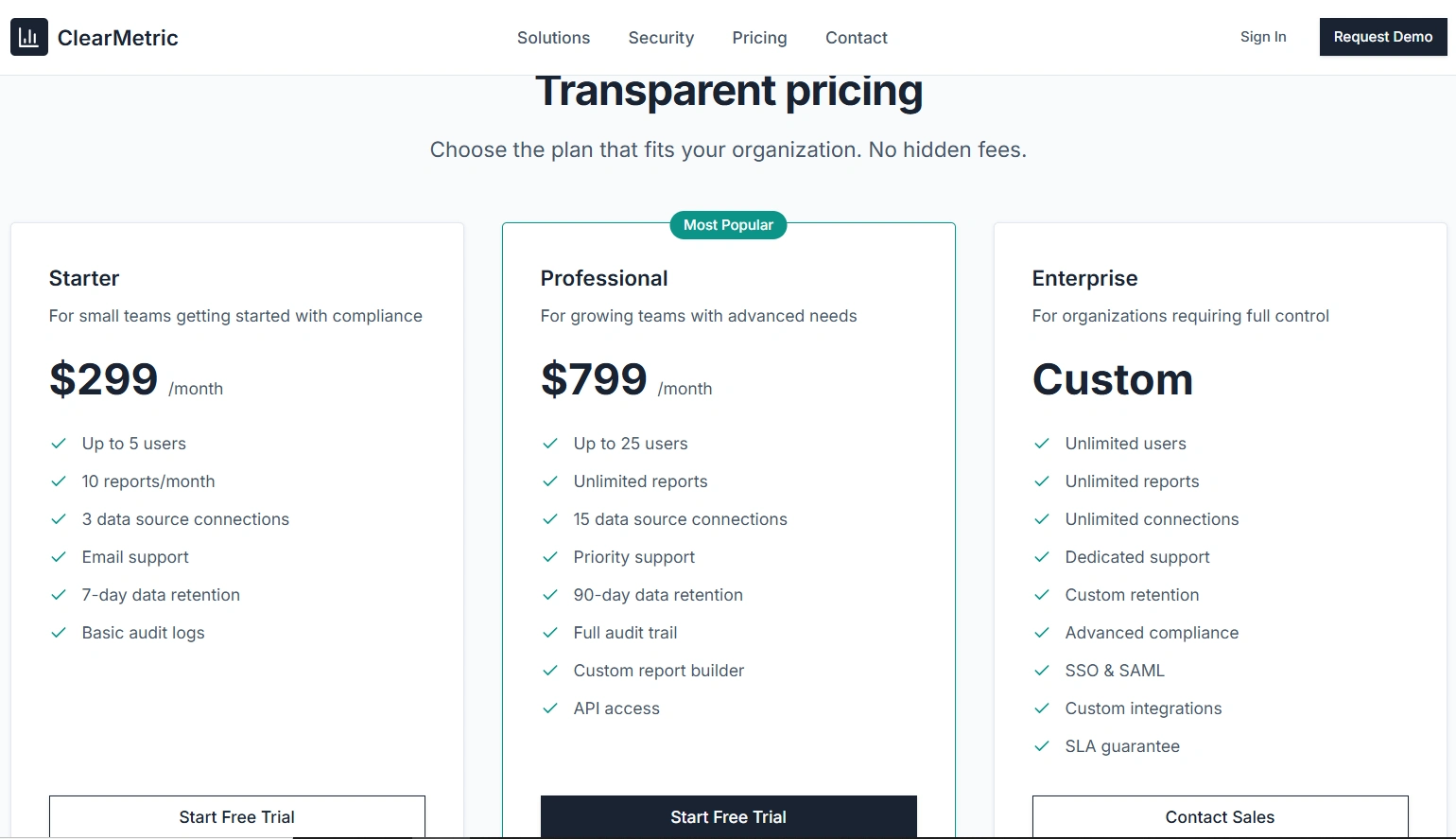Start Free Trial for the Professional plan

coord(729,816)
